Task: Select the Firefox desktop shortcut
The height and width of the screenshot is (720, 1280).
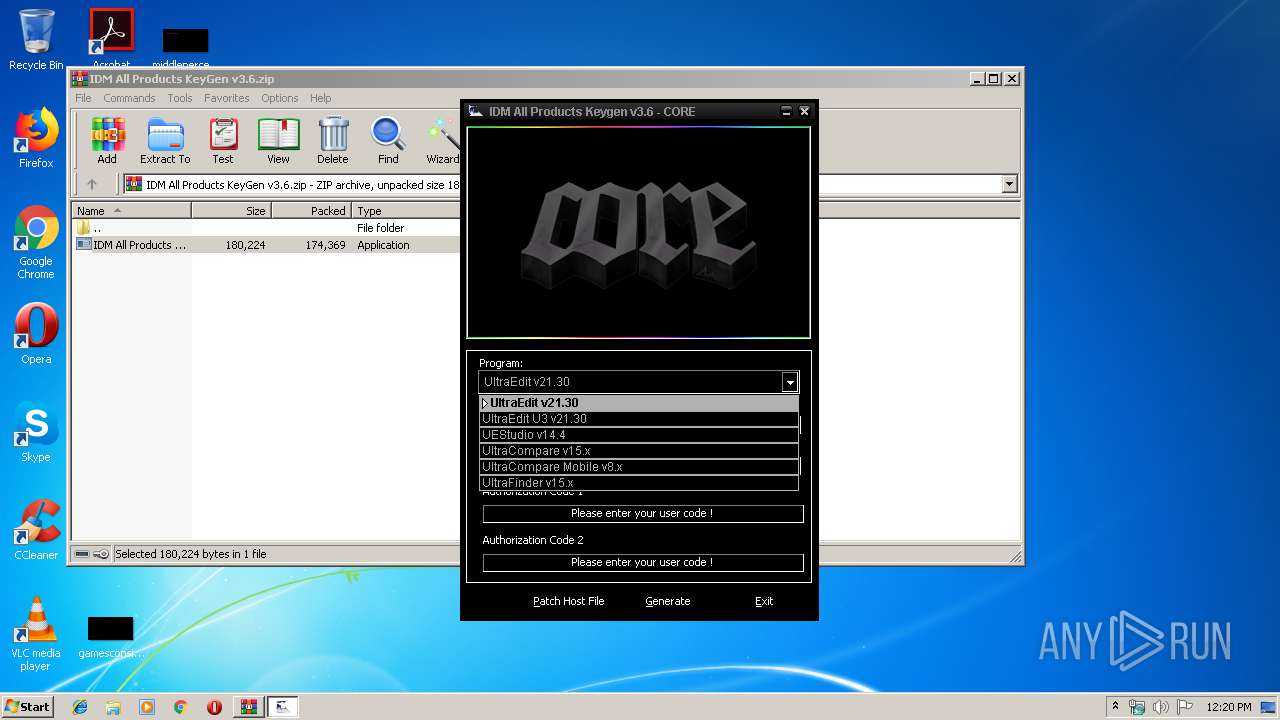Action: click(x=36, y=138)
